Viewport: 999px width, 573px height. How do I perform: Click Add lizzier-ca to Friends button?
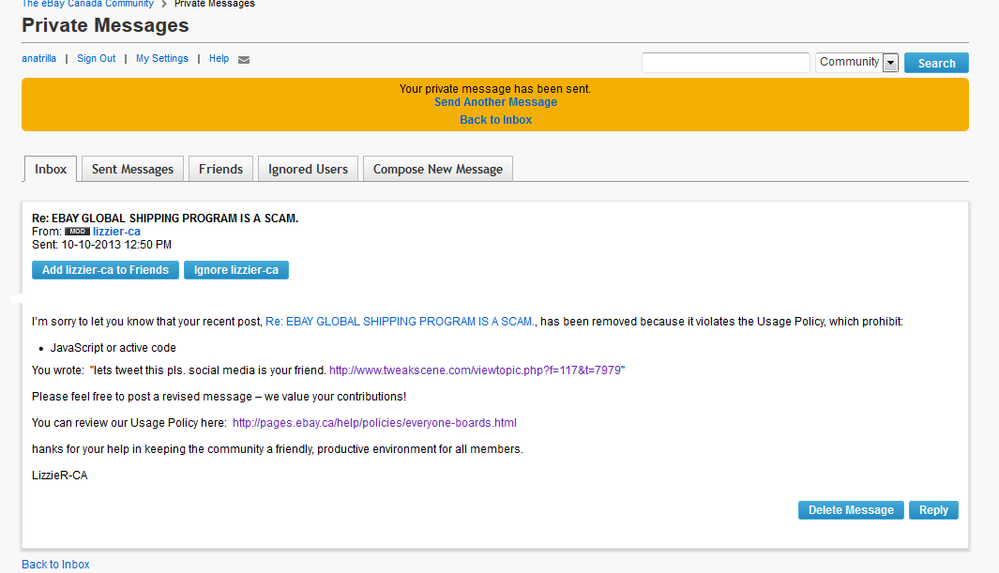tap(105, 270)
